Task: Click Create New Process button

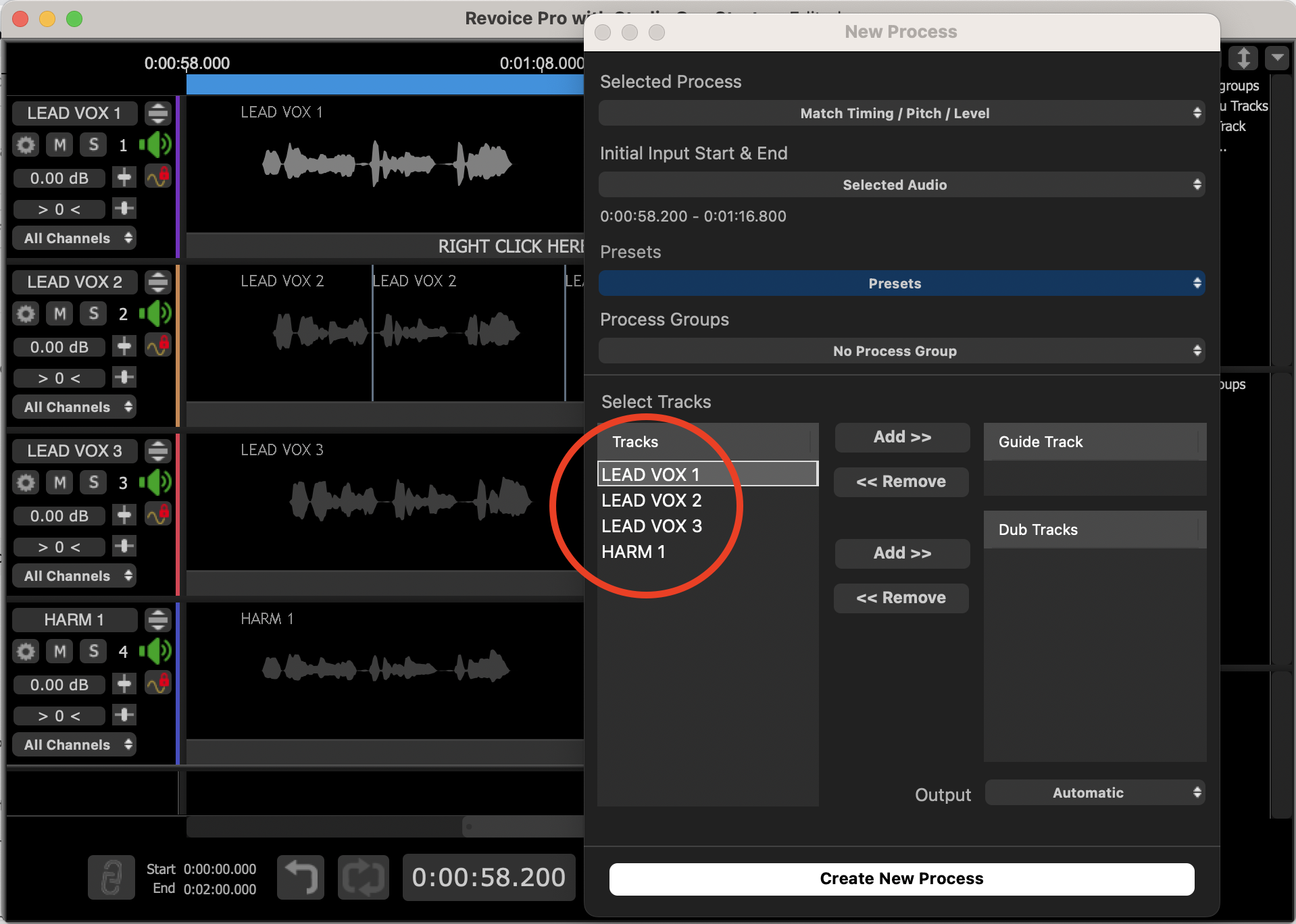Action: tap(901, 879)
